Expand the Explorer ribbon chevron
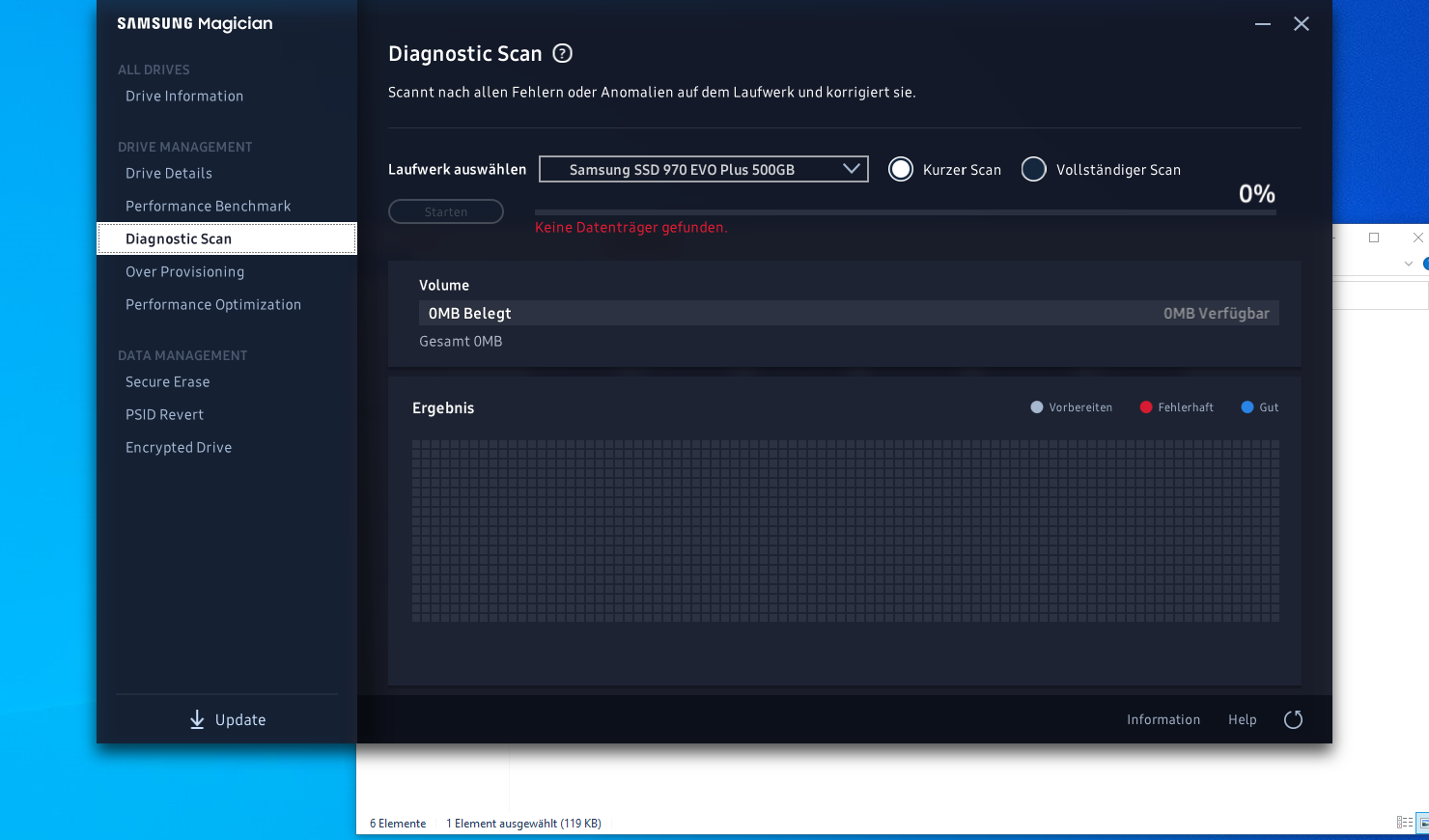1429x840 pixels. tap(1409, 264)
